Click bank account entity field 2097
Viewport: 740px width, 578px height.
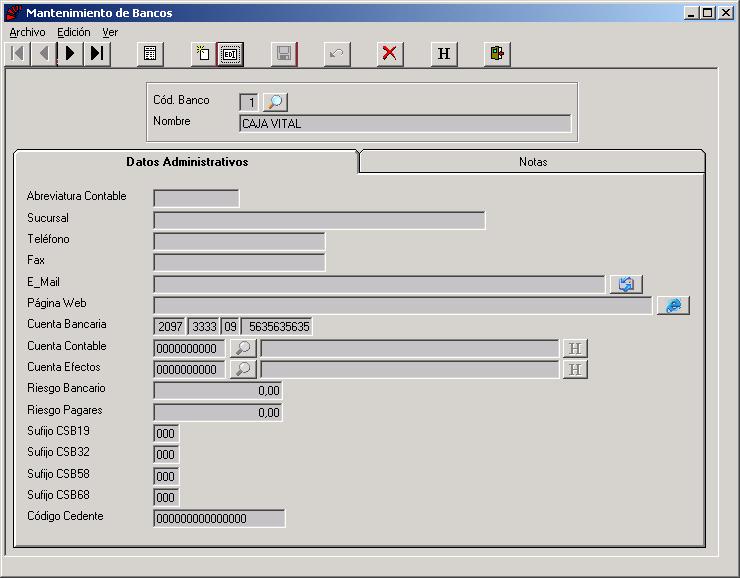(170, 327)
